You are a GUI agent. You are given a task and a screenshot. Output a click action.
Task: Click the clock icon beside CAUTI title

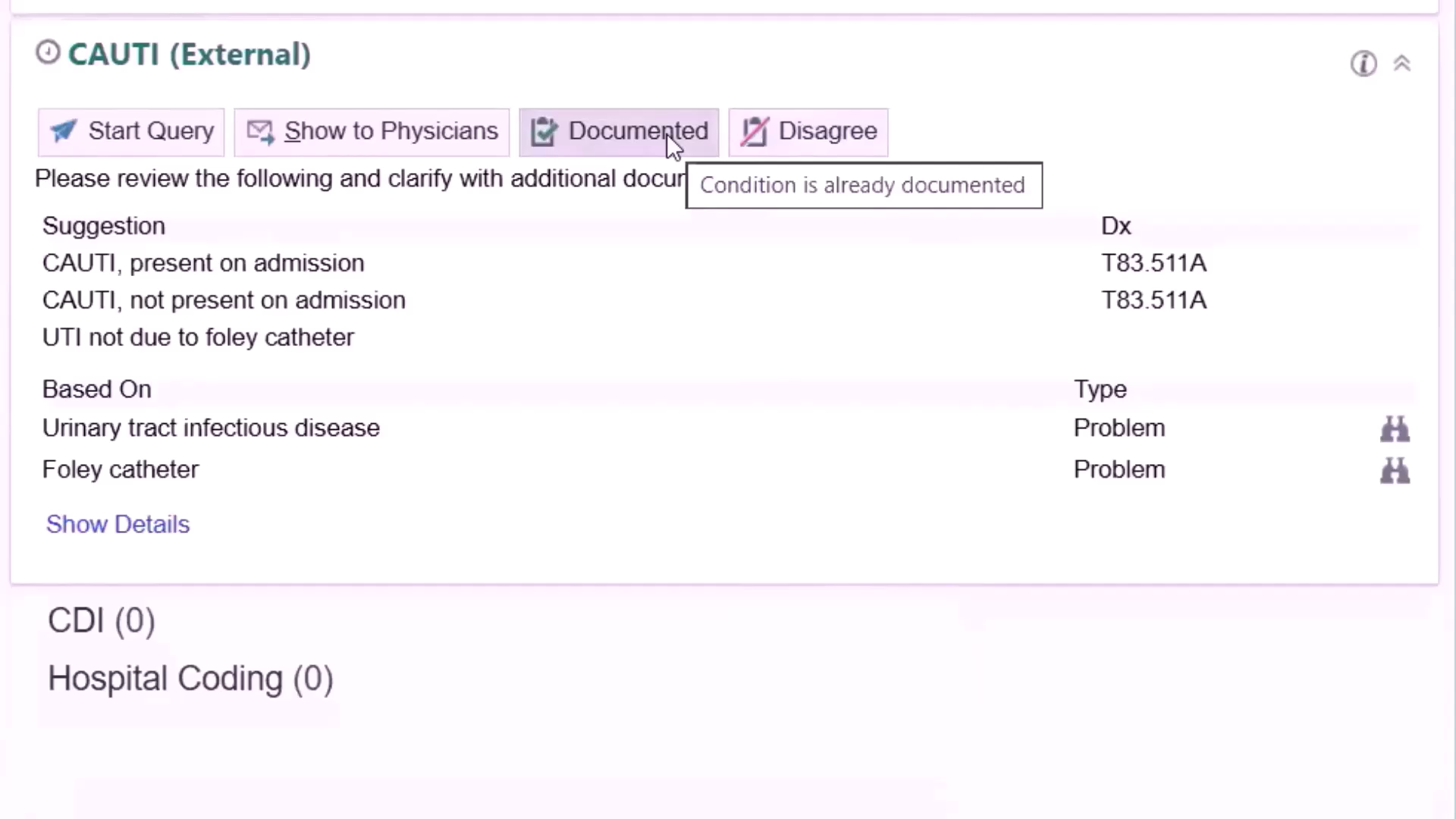click(x=48, y=52)
